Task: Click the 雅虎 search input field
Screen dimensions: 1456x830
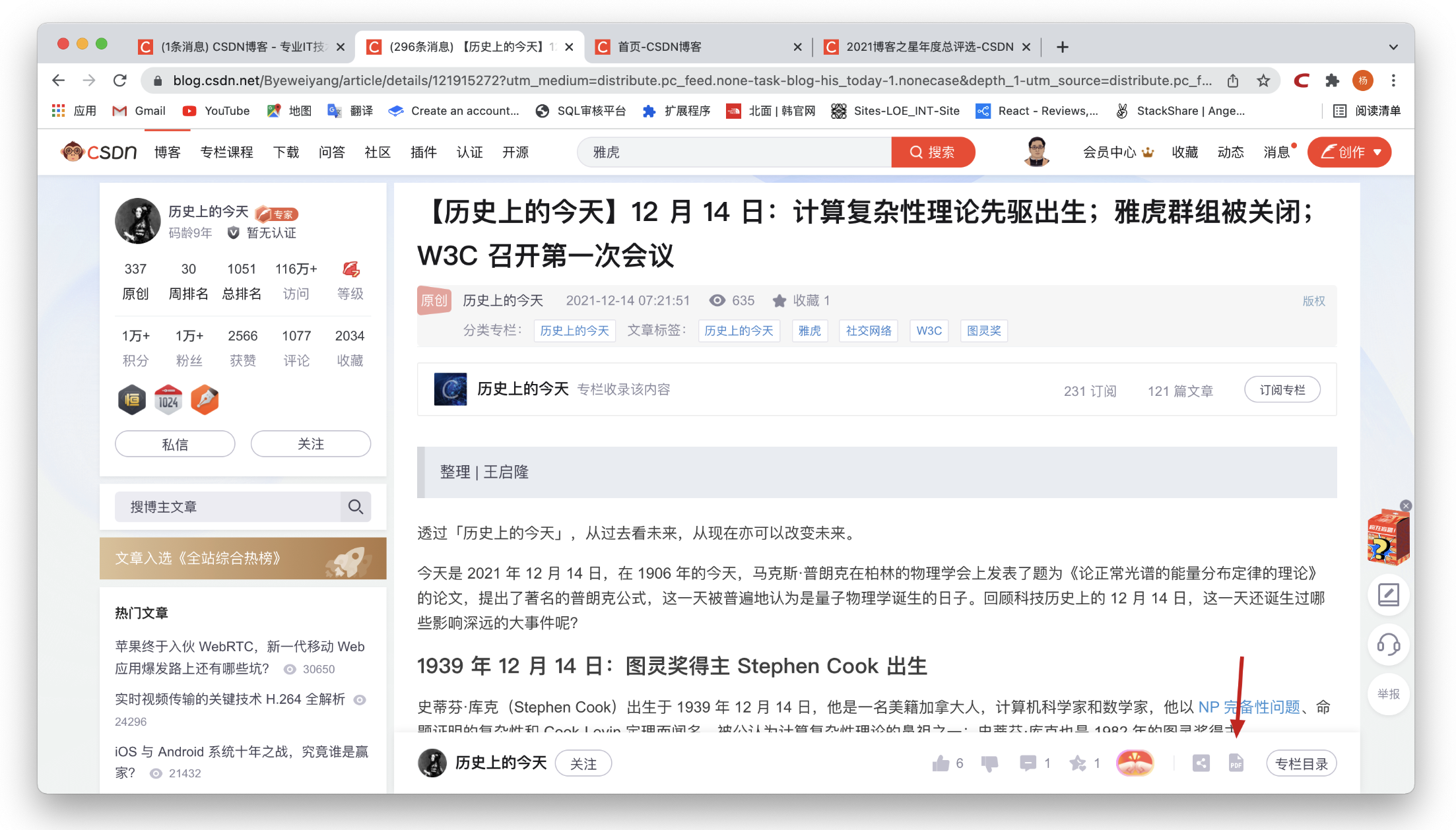Action: (734, 152)
